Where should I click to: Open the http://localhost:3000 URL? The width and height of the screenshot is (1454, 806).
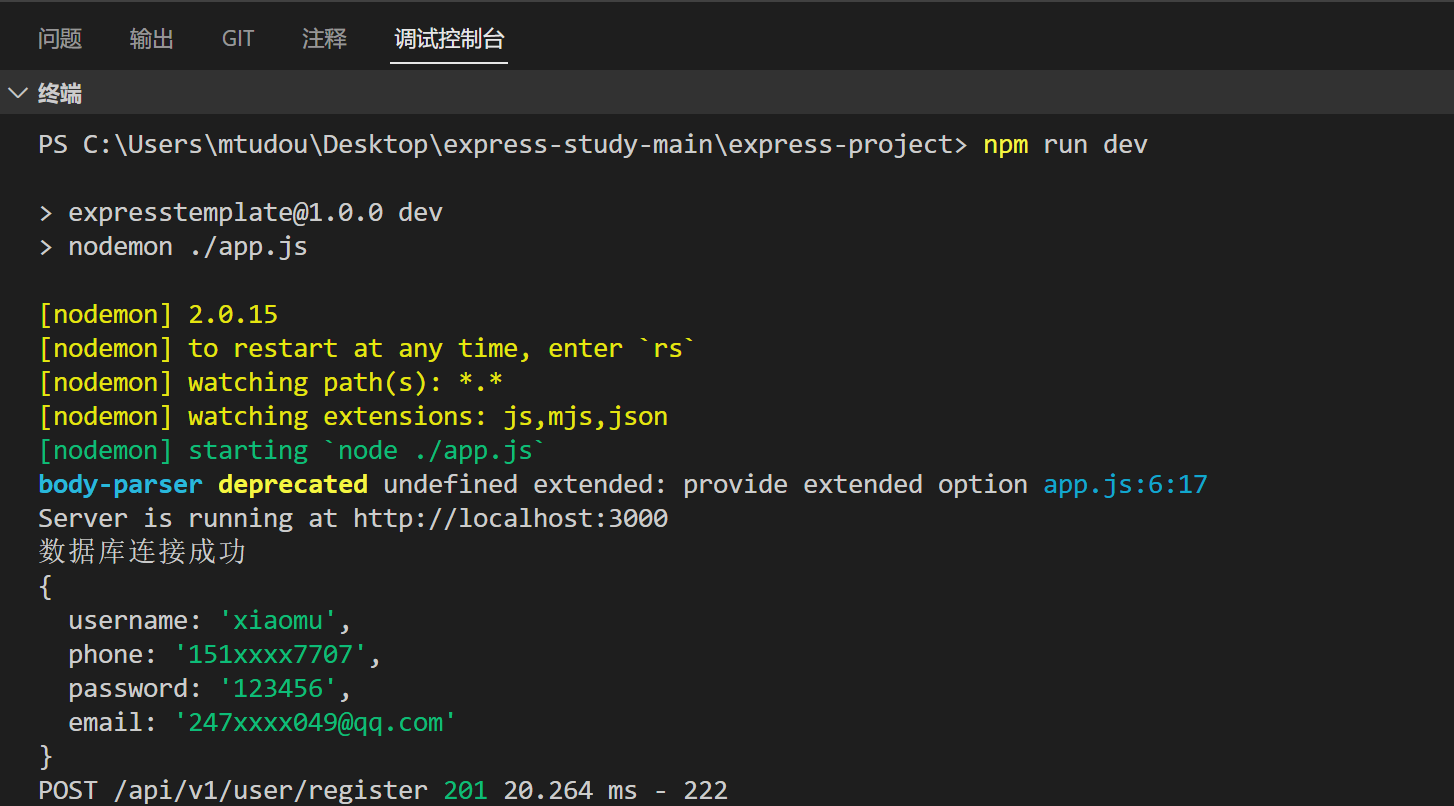[510, 519]
